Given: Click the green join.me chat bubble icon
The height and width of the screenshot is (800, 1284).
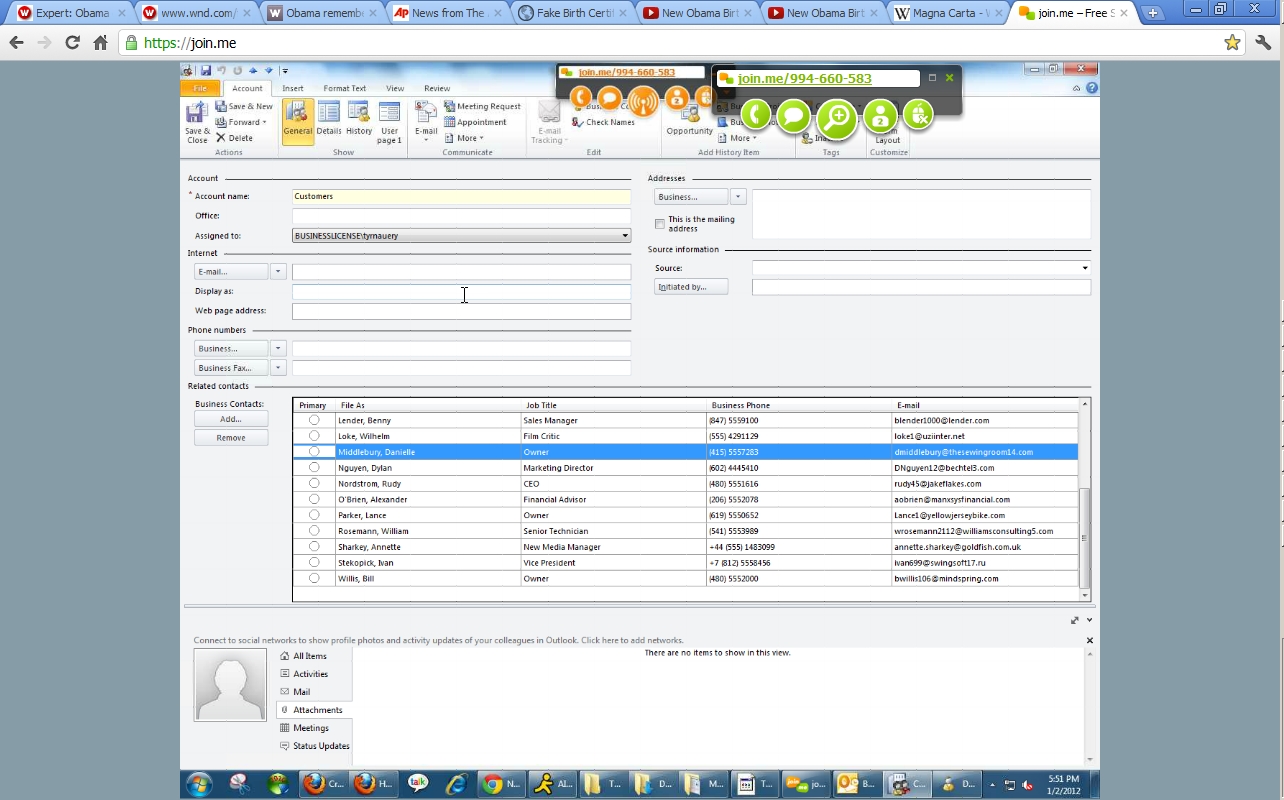Looking at the screenshot, I should (794, 116).
